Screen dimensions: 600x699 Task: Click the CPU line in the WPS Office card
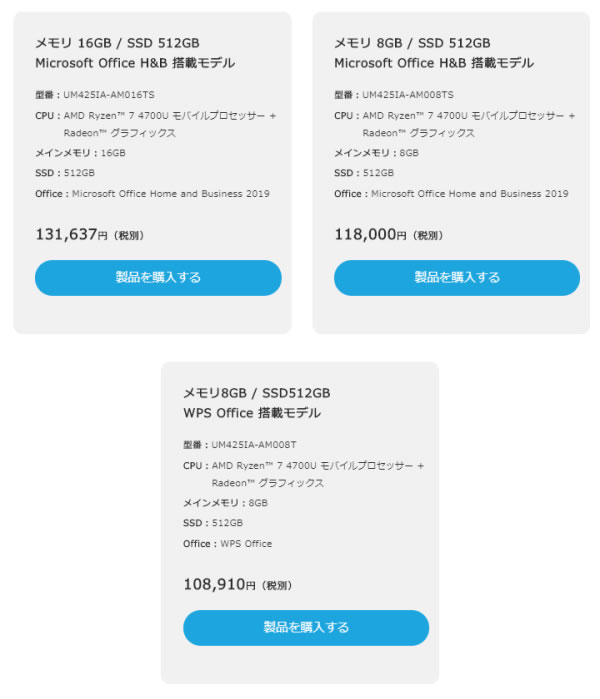pos(304,474)
